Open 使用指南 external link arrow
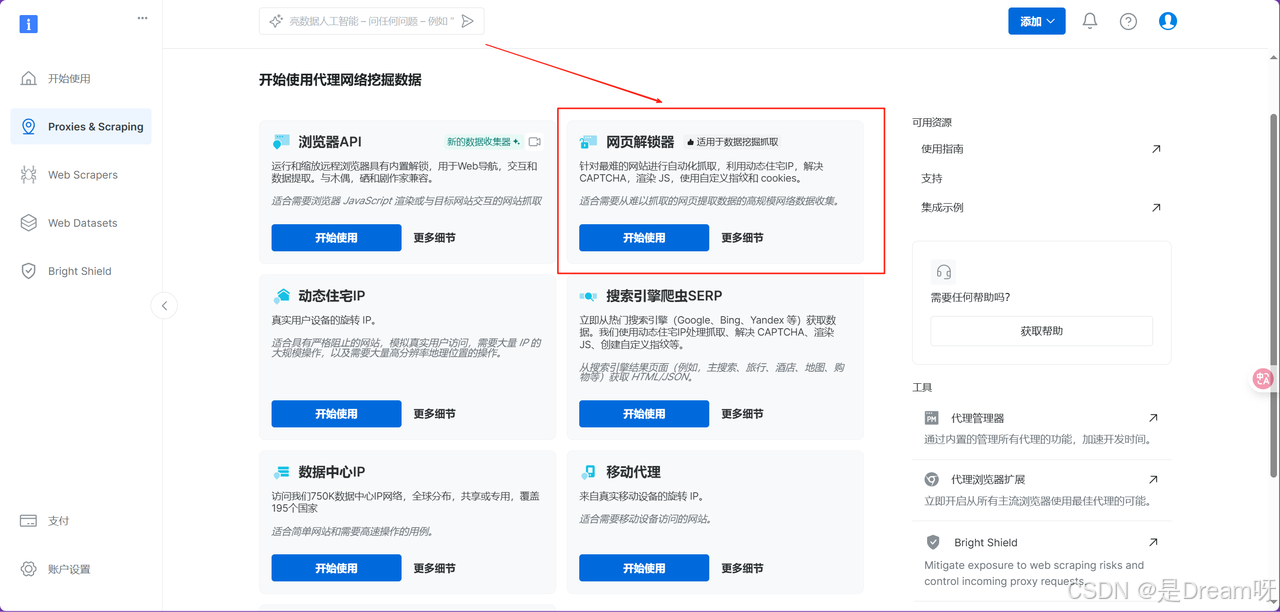The height and width of the screenshot is (612, 1280). (1156, 149)
